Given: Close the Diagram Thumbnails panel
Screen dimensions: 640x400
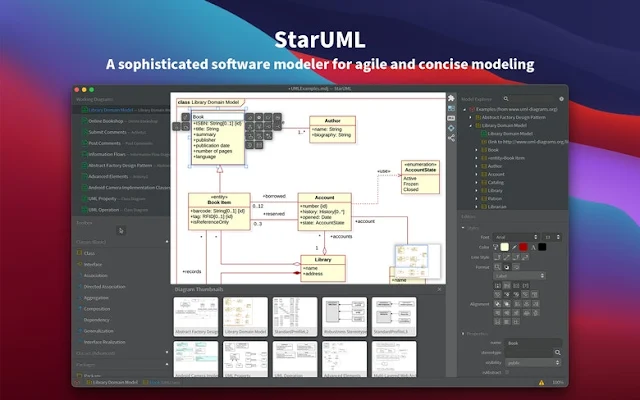Looking at the screenshot, I should tap(439, 289).
